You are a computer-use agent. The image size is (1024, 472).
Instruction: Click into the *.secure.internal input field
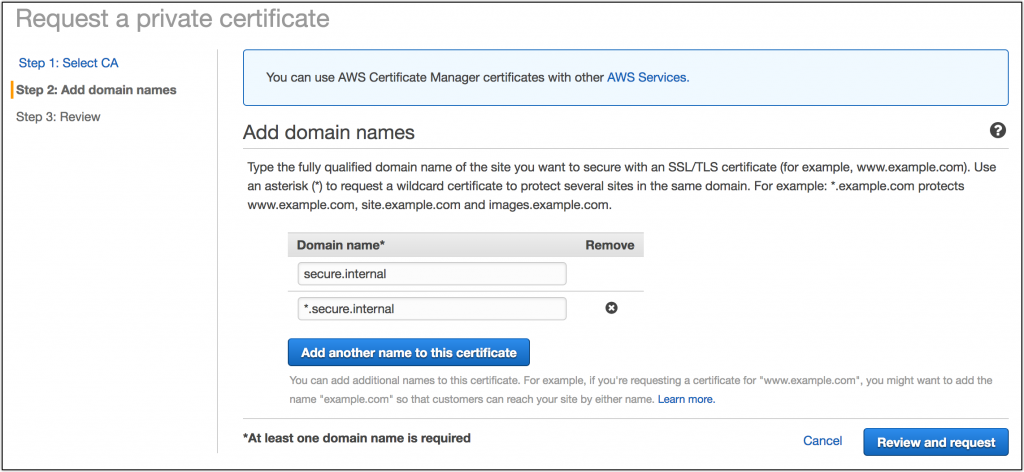(432, 309)
